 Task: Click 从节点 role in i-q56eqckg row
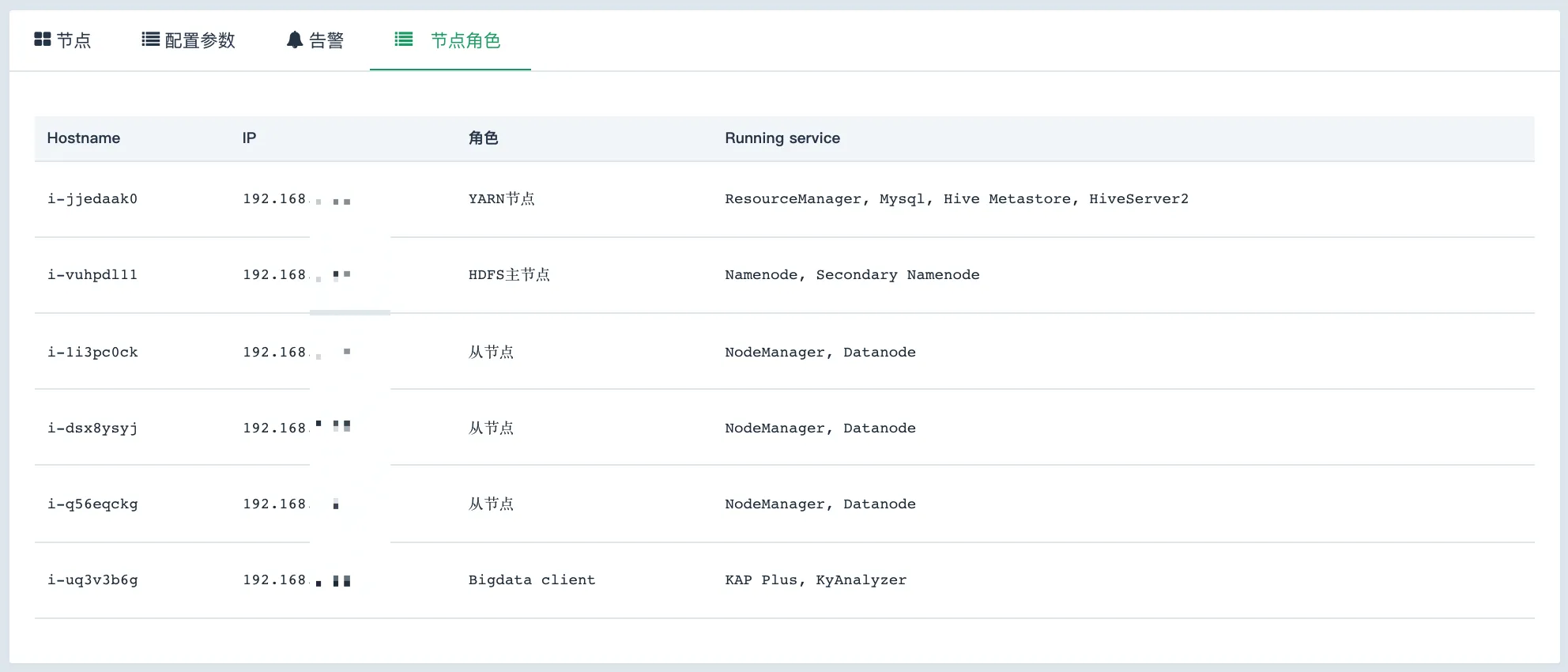491,504
